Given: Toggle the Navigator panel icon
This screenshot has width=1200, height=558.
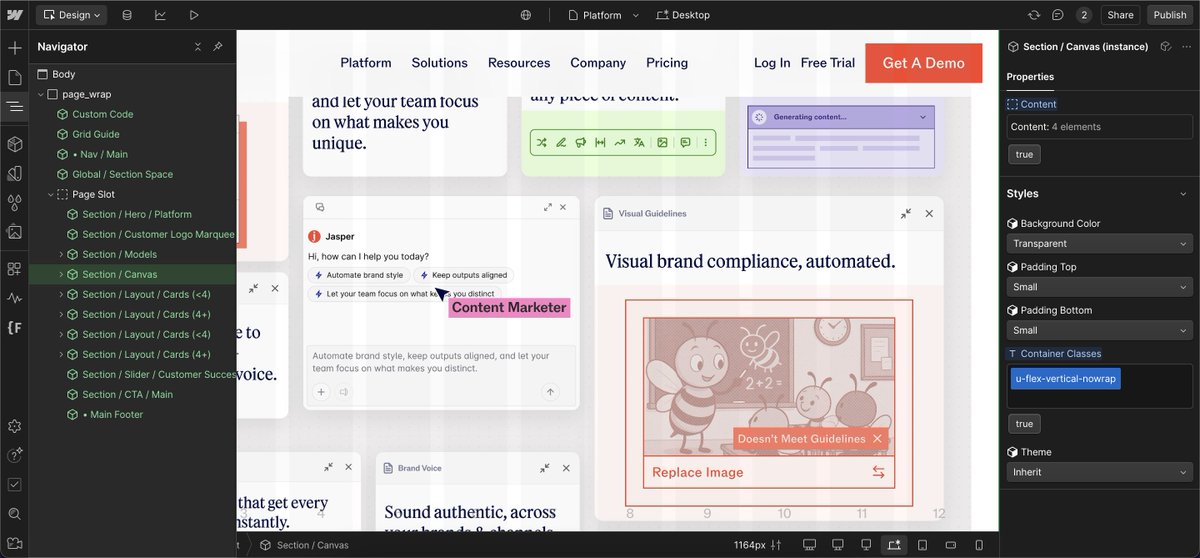Looking at the screenshot, I should coord(14,106).
